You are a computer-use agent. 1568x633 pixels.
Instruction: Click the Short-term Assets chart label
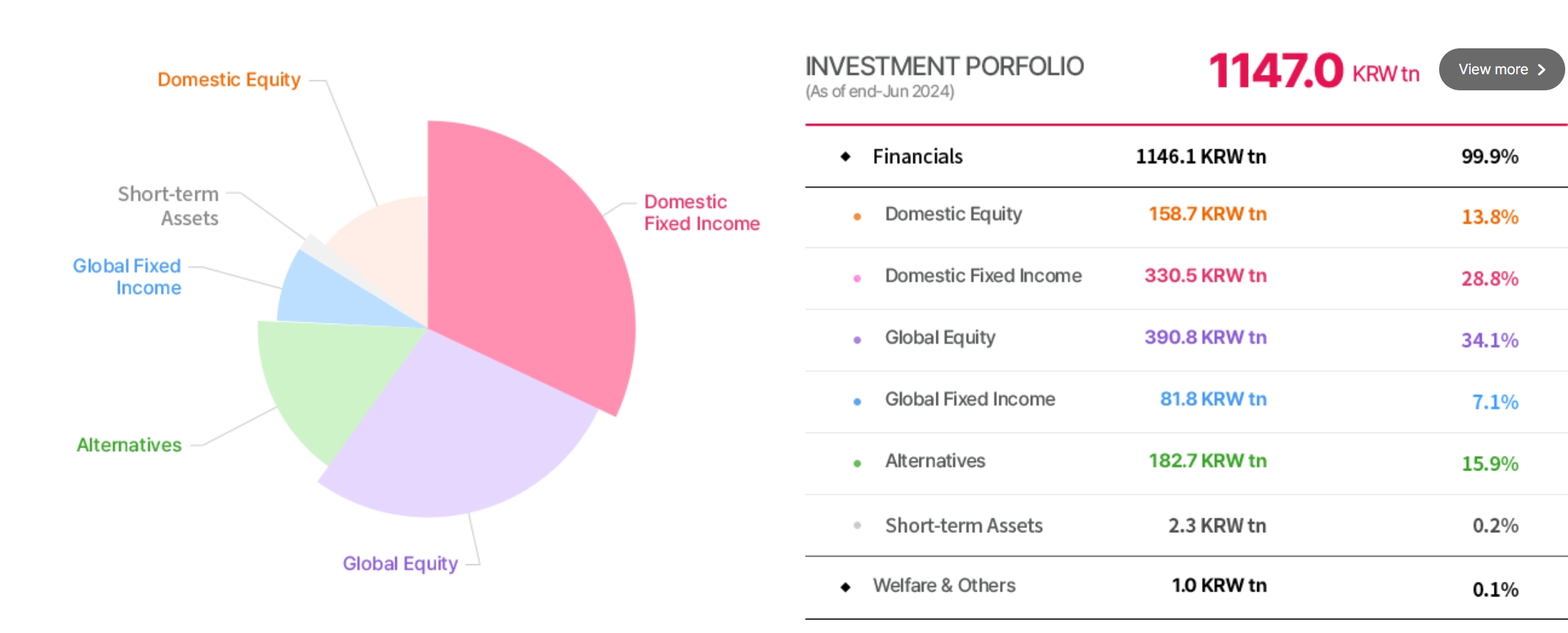tap(169, 206)
